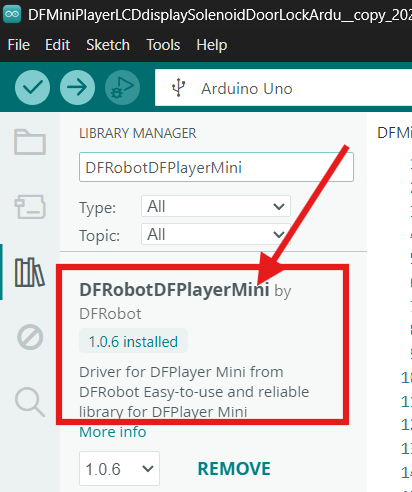Open the File menu
This screenshot has height=492, width=412.
pos(19,45)
